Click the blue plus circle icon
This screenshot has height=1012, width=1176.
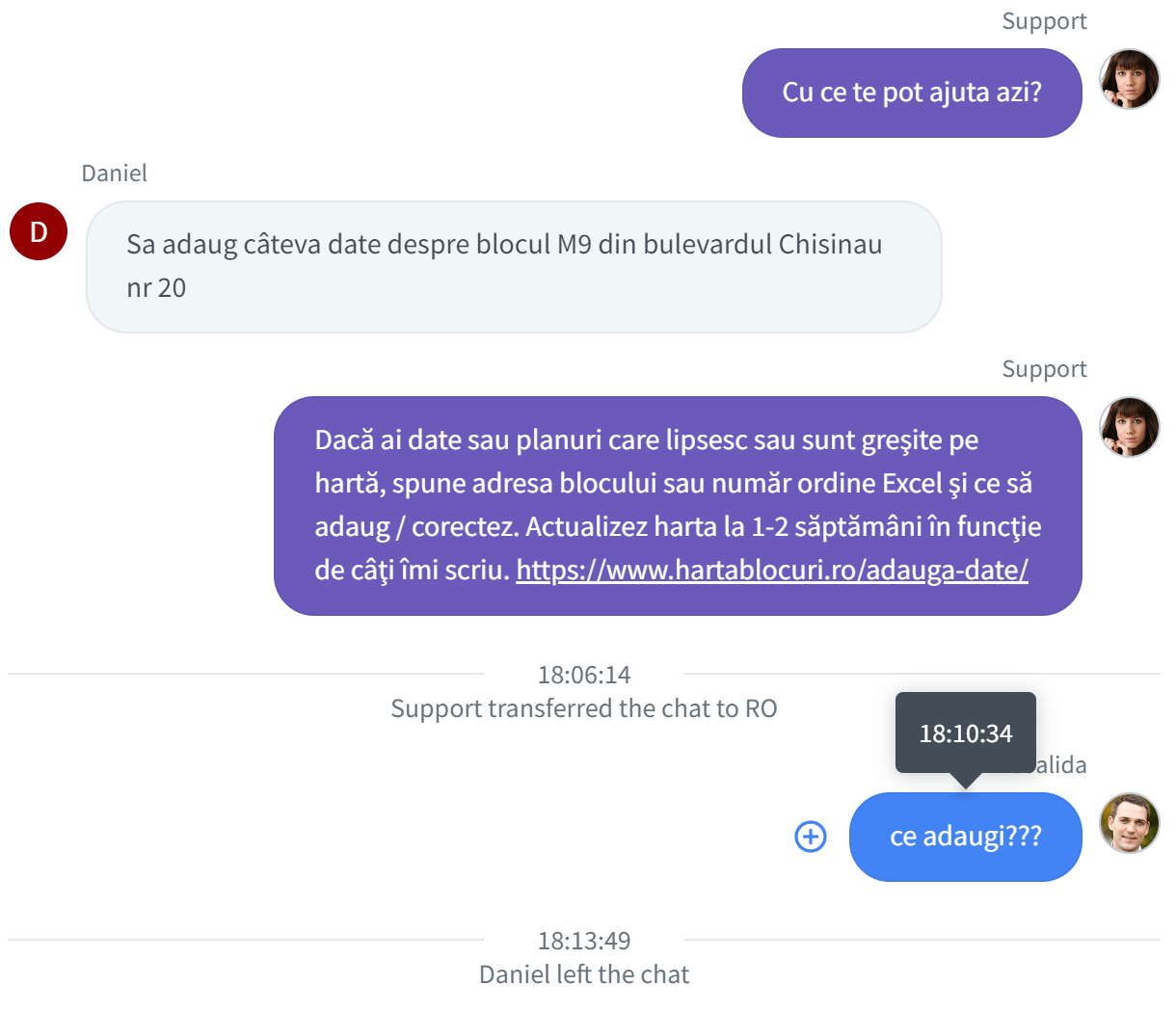click(811, 837)
